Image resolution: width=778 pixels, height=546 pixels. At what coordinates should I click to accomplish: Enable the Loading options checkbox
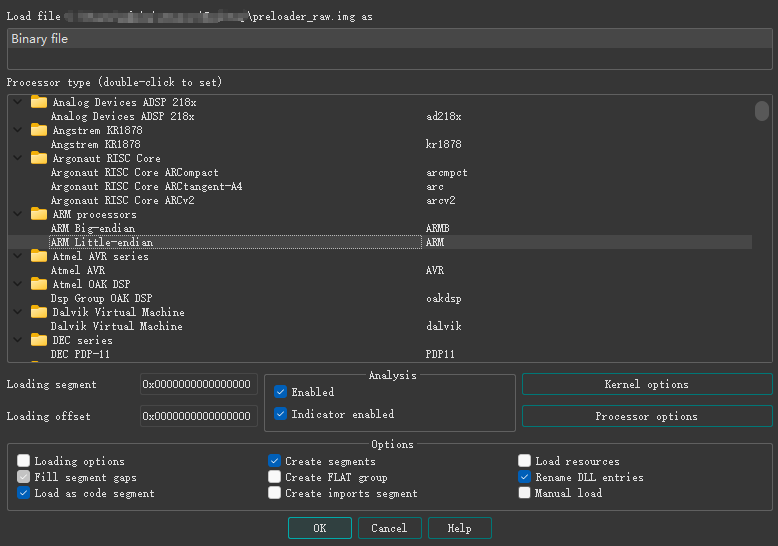coord(24,461)
